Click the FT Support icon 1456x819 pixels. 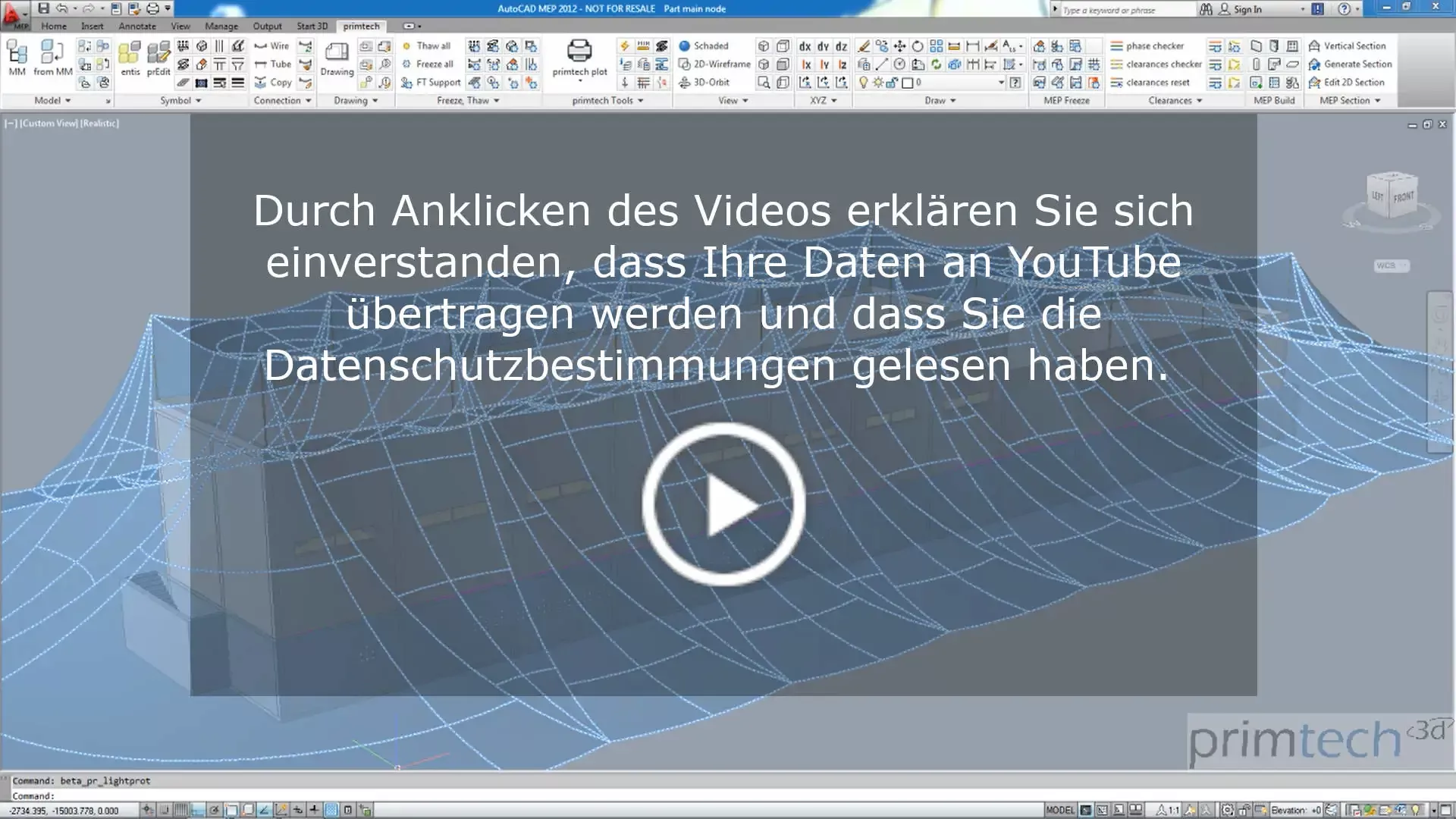pyautogui.click(x=431, y=82)
